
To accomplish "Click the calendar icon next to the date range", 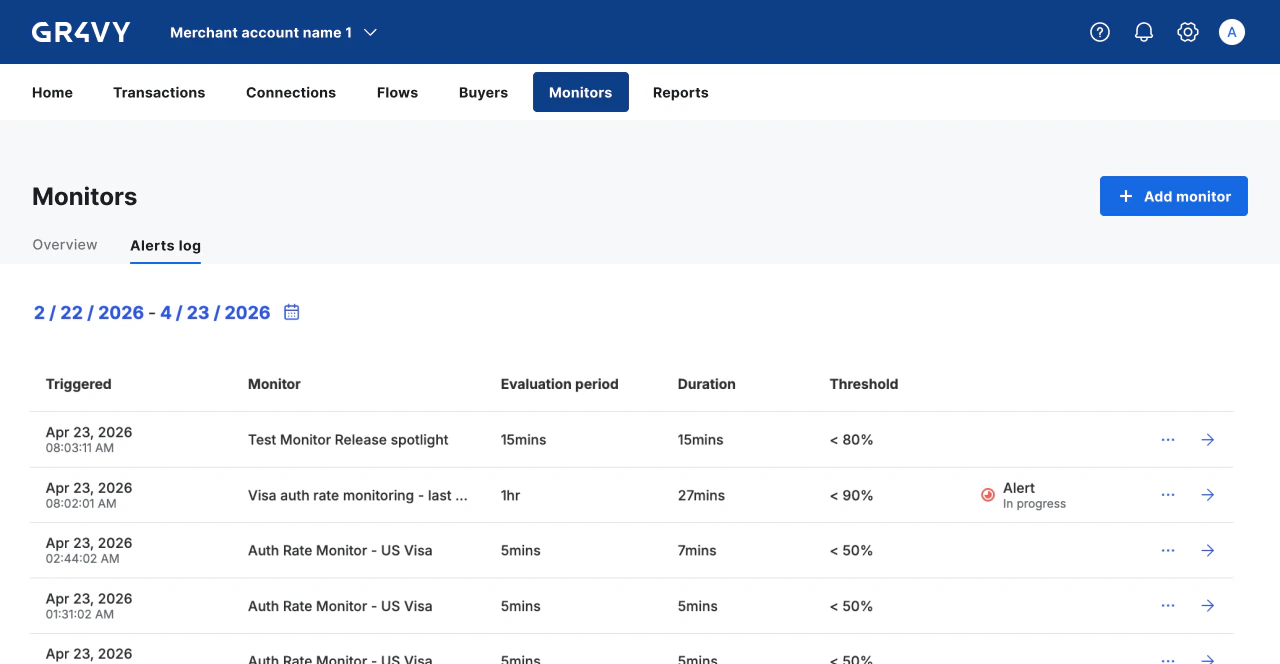I will [291, 312].
